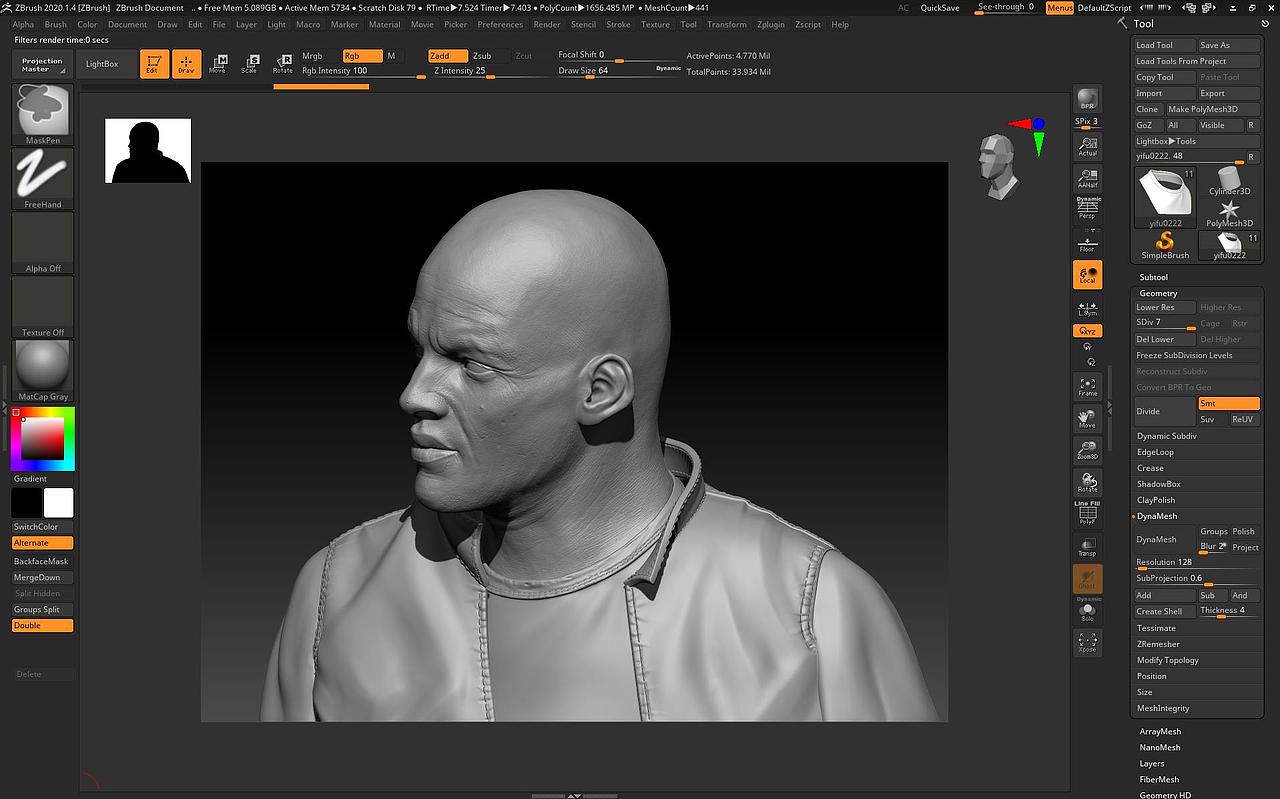This screenshot has width=1280, height=799.
Task: Expand the Modify Topology section
Action: point(1168,660)
